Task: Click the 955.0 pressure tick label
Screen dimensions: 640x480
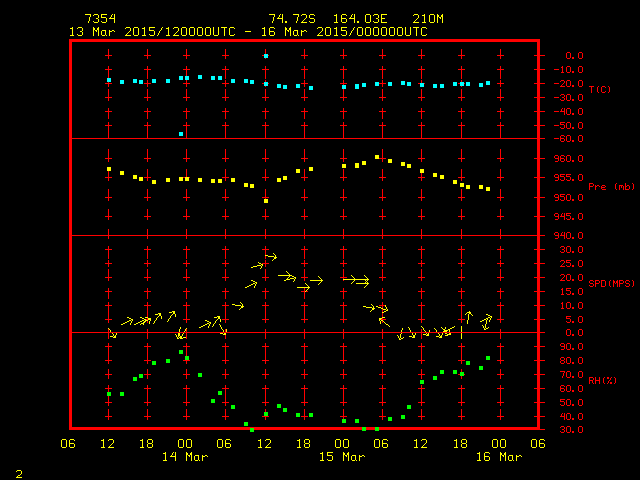Action: click(x=569, y=178)
